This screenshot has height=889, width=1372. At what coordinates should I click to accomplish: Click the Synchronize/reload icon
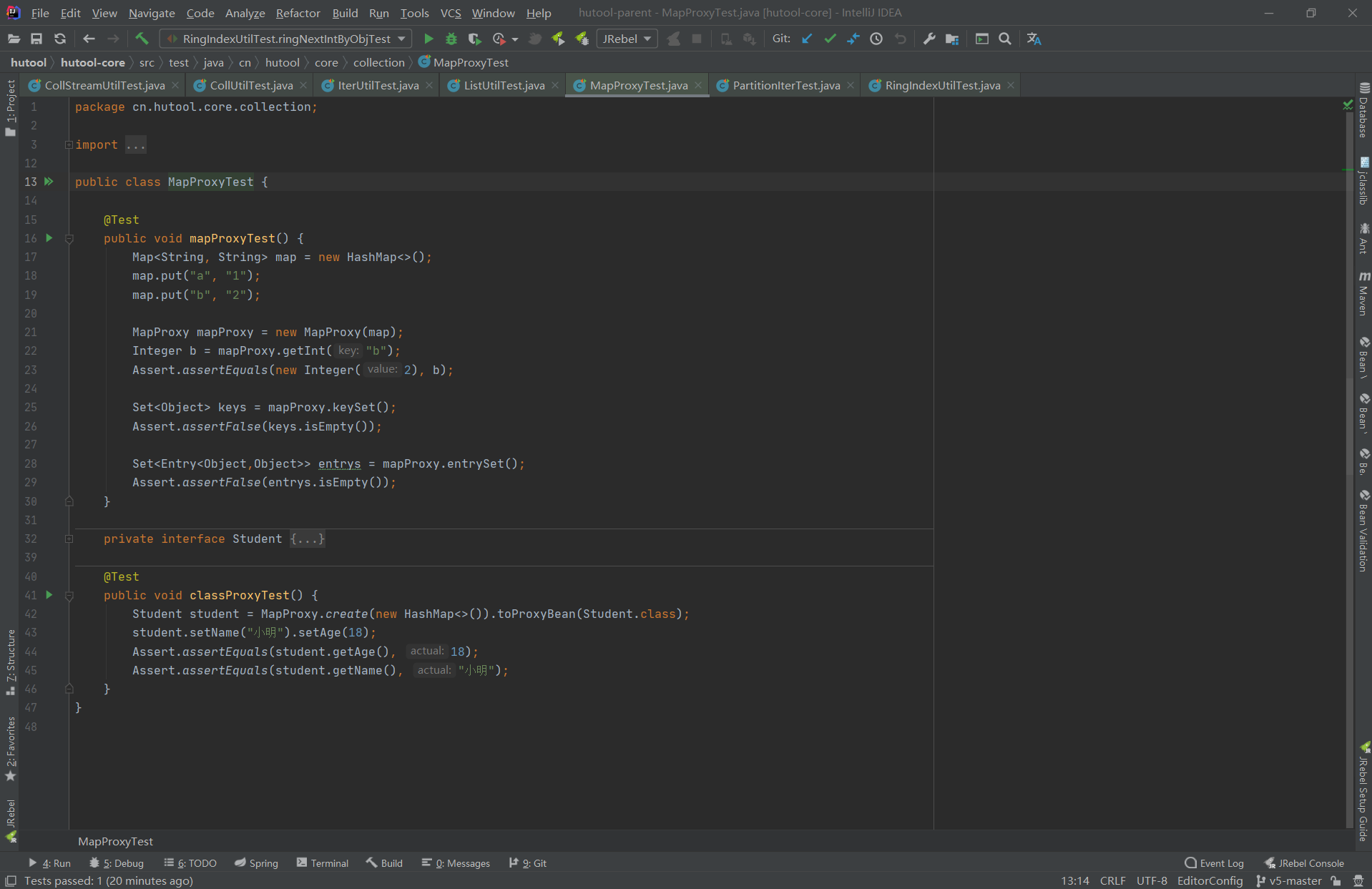point(60,39)
